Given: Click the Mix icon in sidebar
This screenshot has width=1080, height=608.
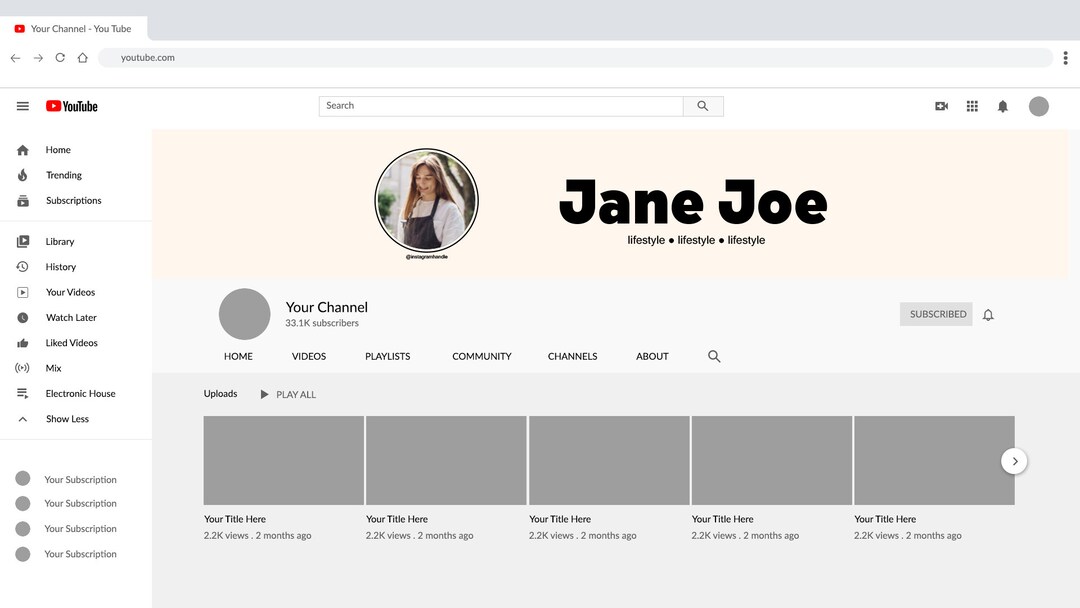Looking at the screenshot, I should [x=22, y=368].
